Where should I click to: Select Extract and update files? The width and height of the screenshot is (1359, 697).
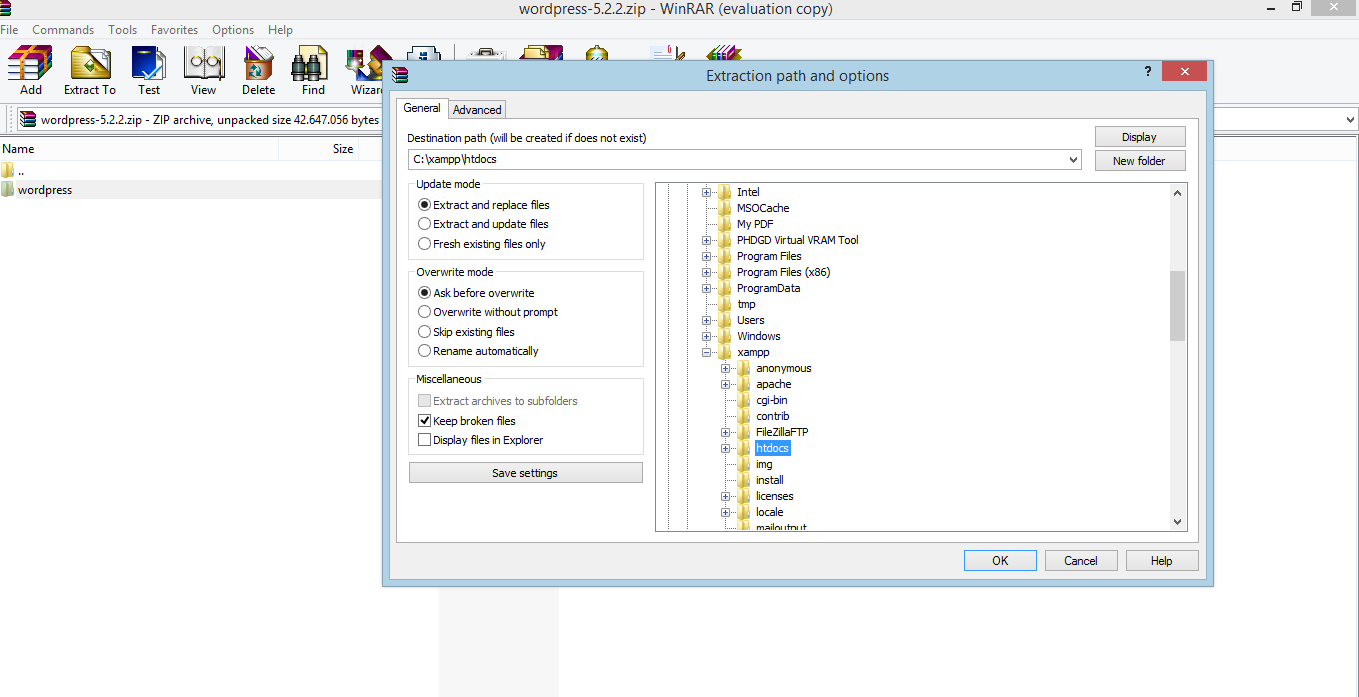pyautogui.click(x=484, y=224)
